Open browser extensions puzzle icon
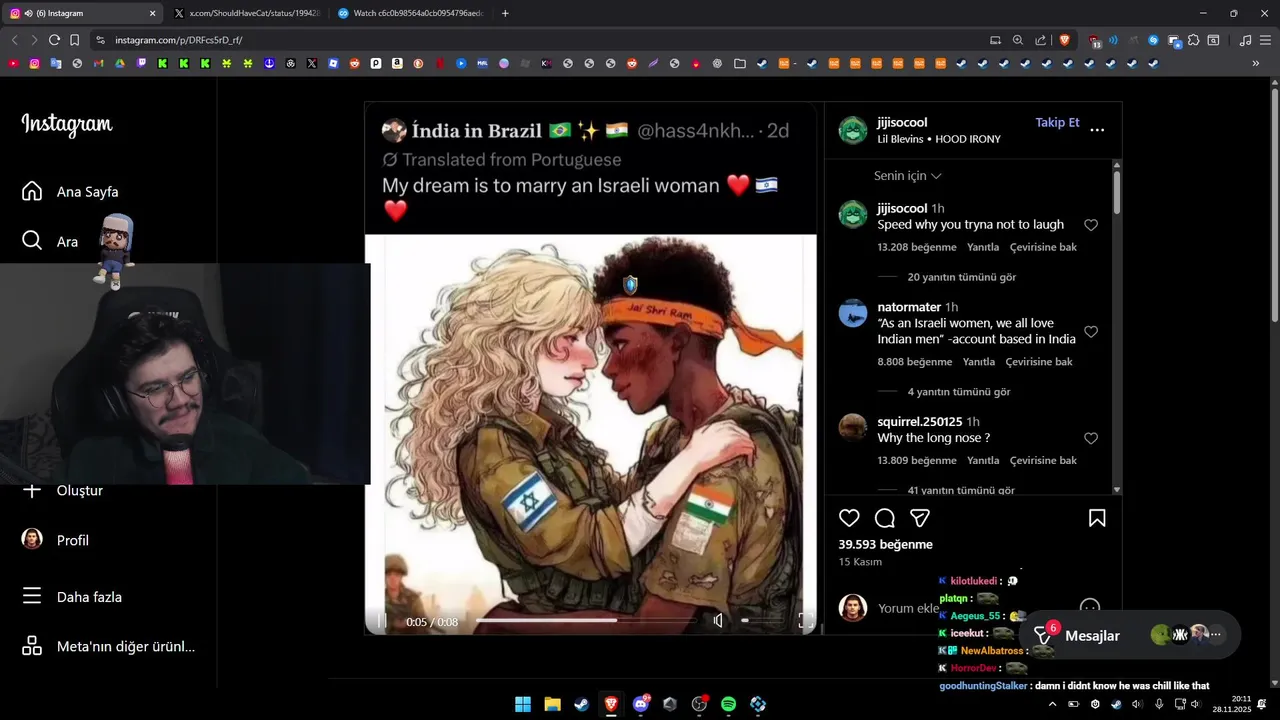 point(1193,40)
